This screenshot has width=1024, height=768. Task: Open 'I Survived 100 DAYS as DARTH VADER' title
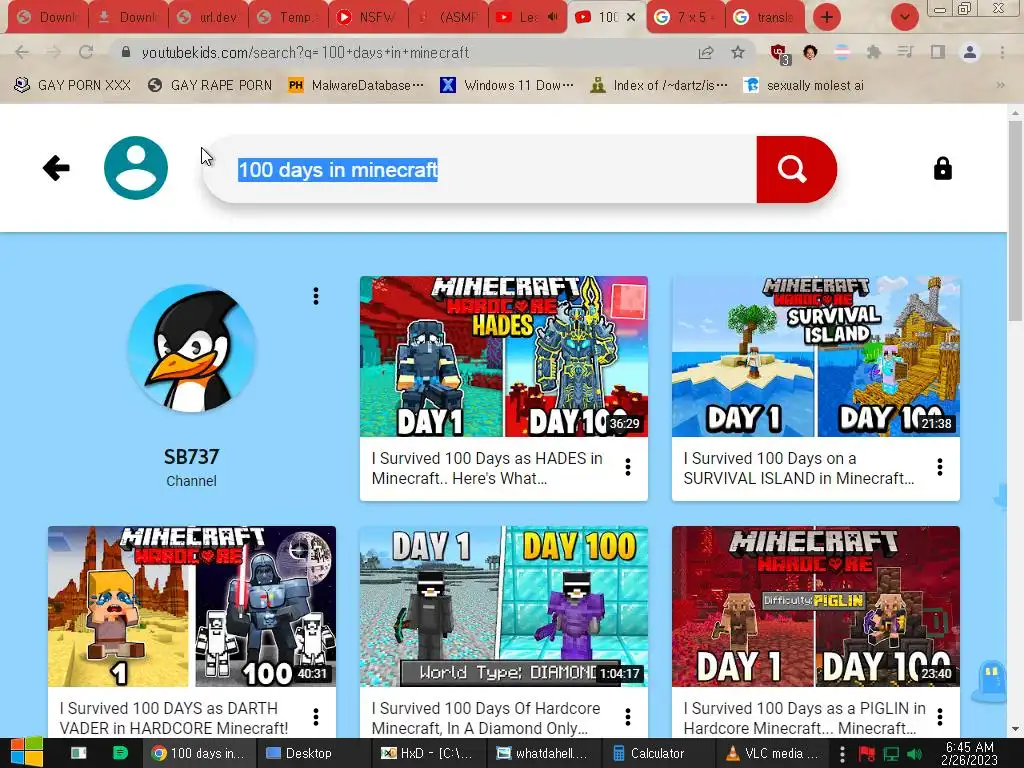[174, 718]
